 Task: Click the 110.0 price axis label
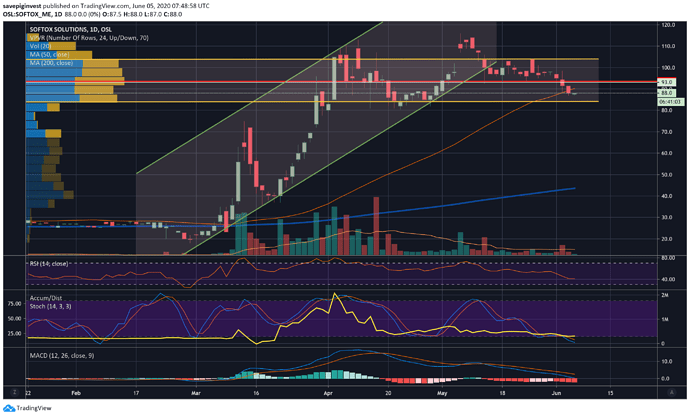click(668, 46)
